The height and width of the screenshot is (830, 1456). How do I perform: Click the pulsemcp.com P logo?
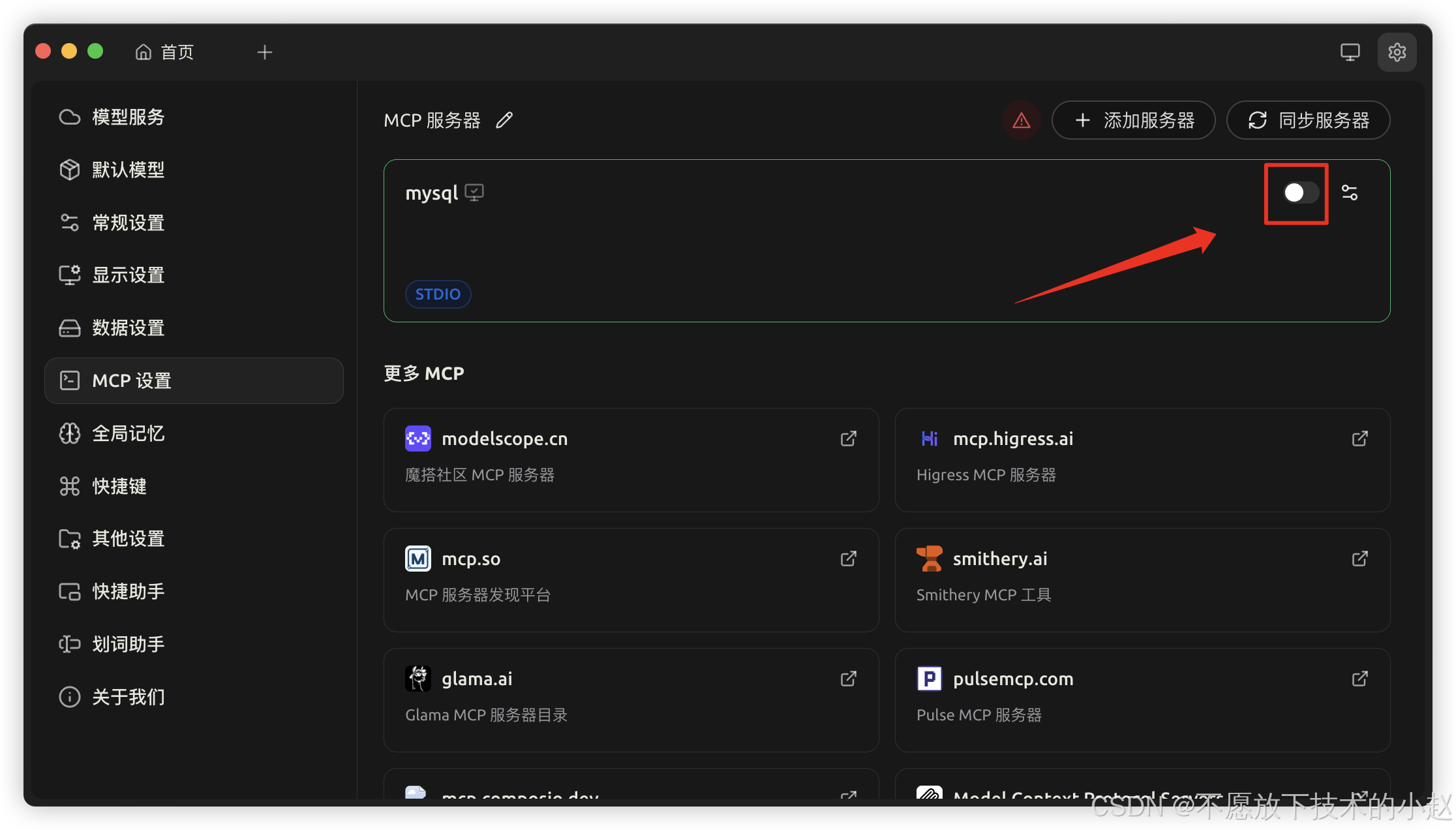(930, 679)
